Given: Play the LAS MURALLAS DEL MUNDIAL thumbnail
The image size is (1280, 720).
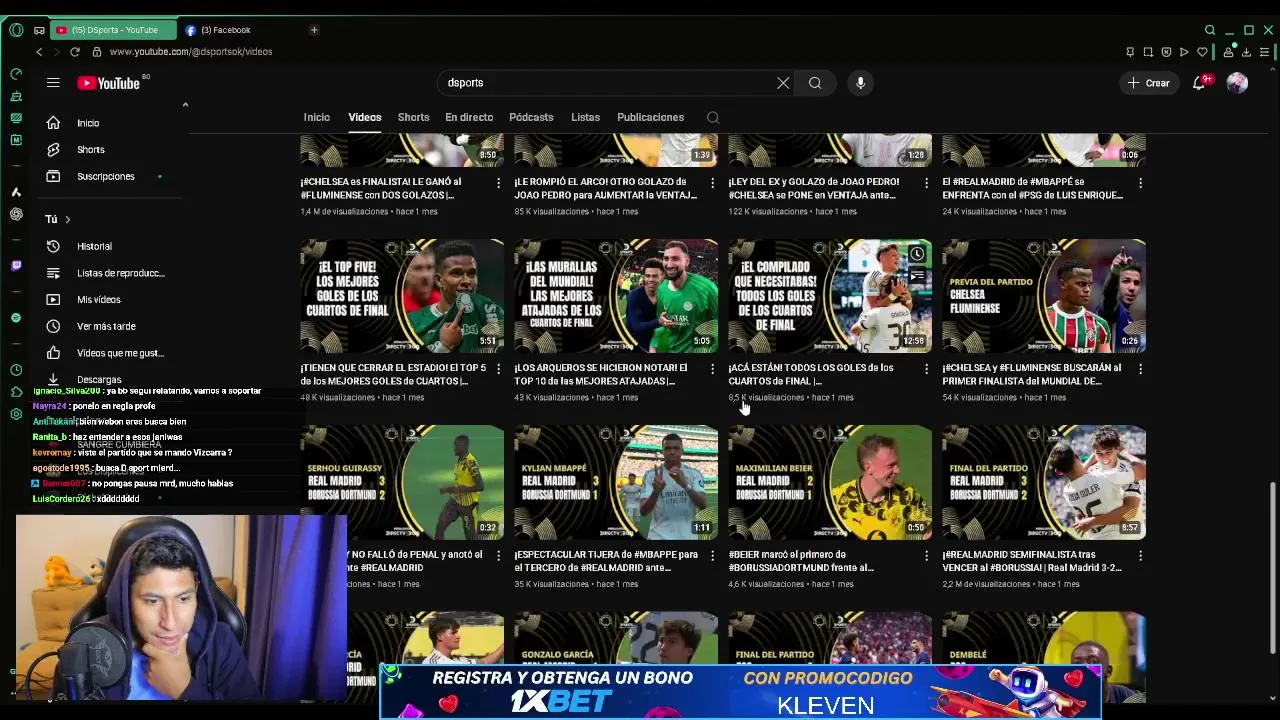Looking at the screenshot, I should 616,296.
